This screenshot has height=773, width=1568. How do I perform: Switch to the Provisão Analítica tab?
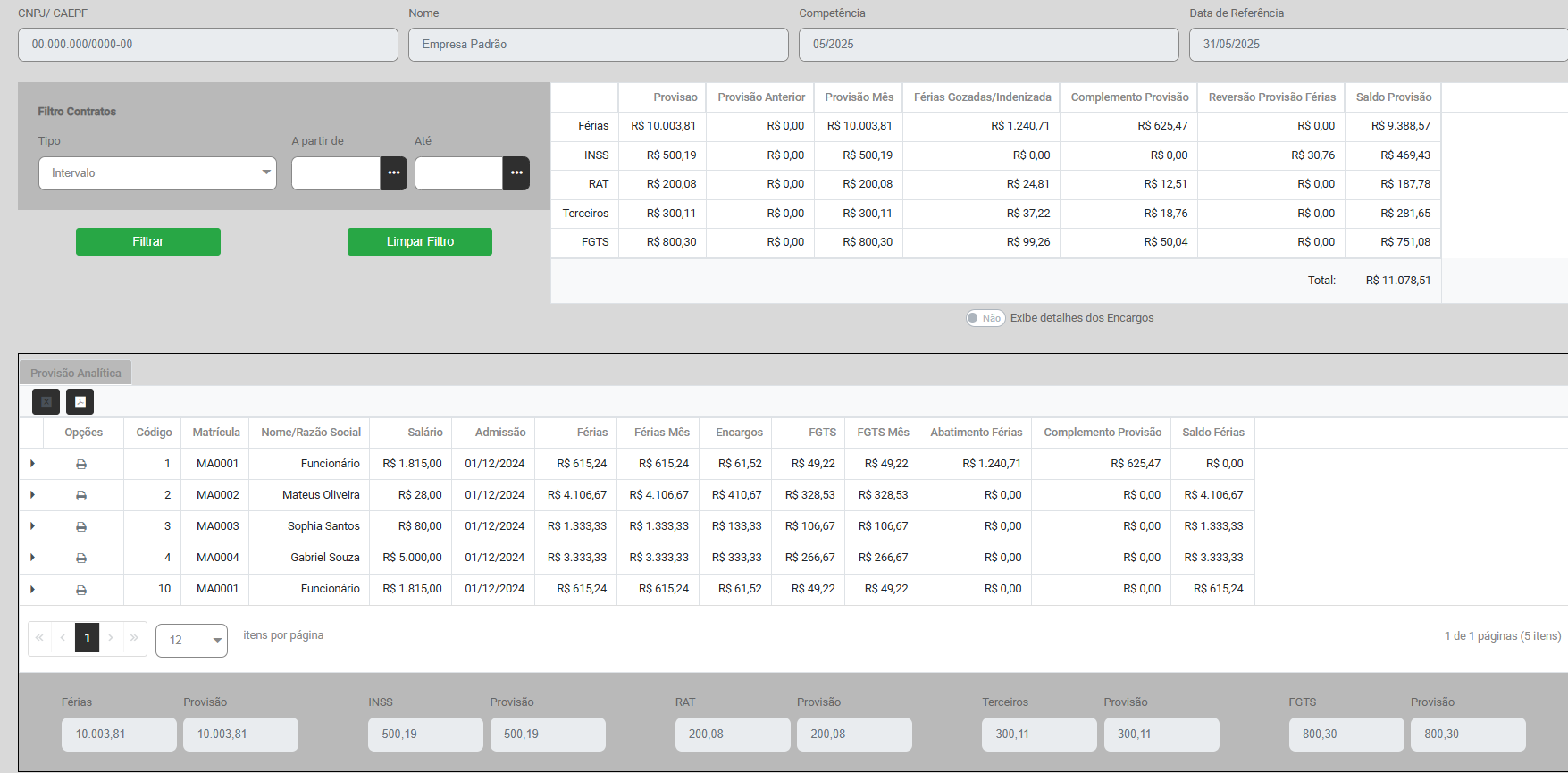pyautogui.click(x=76, y=373)
